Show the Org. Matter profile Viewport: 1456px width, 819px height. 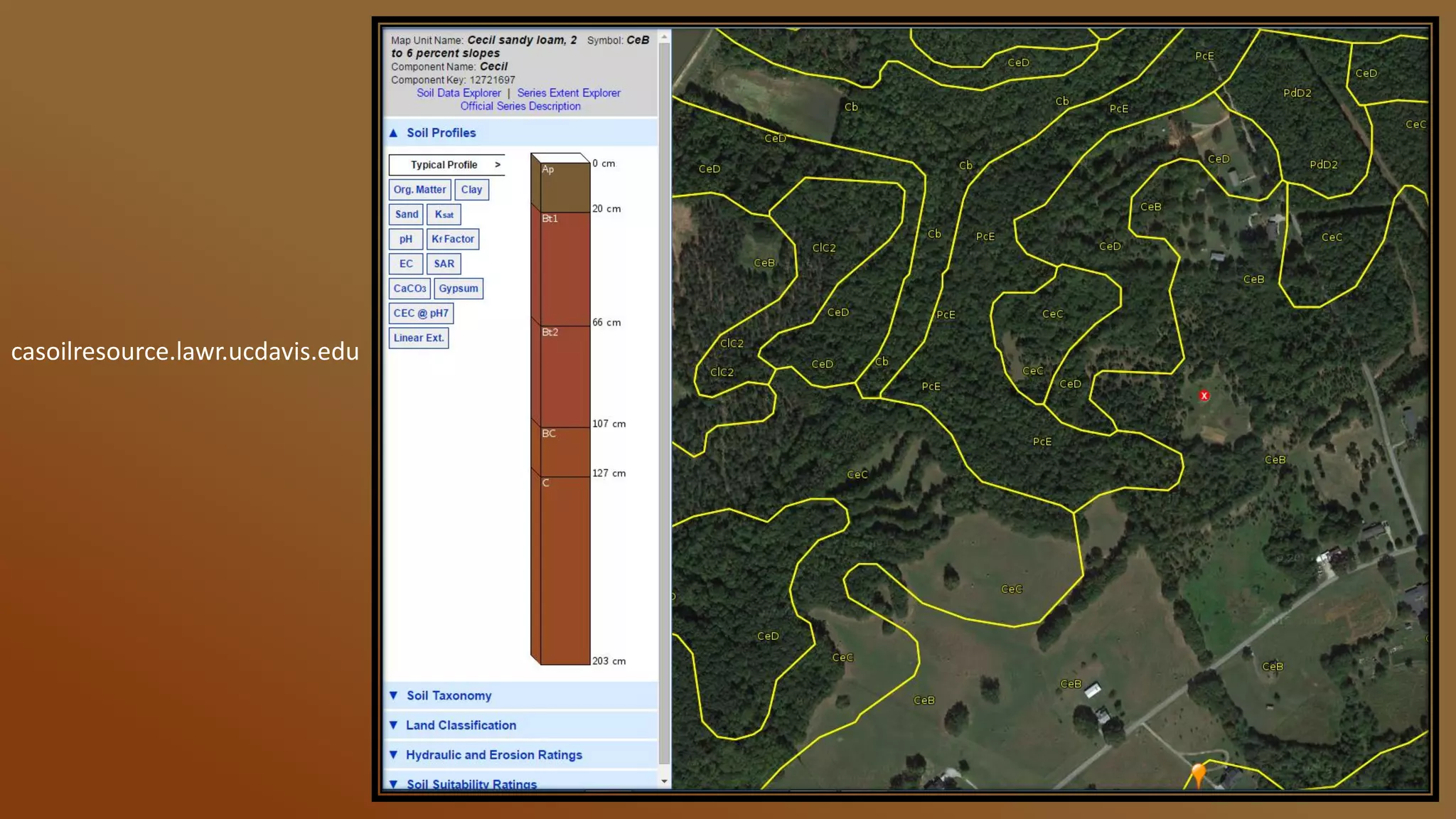click(x=419, y=190)
